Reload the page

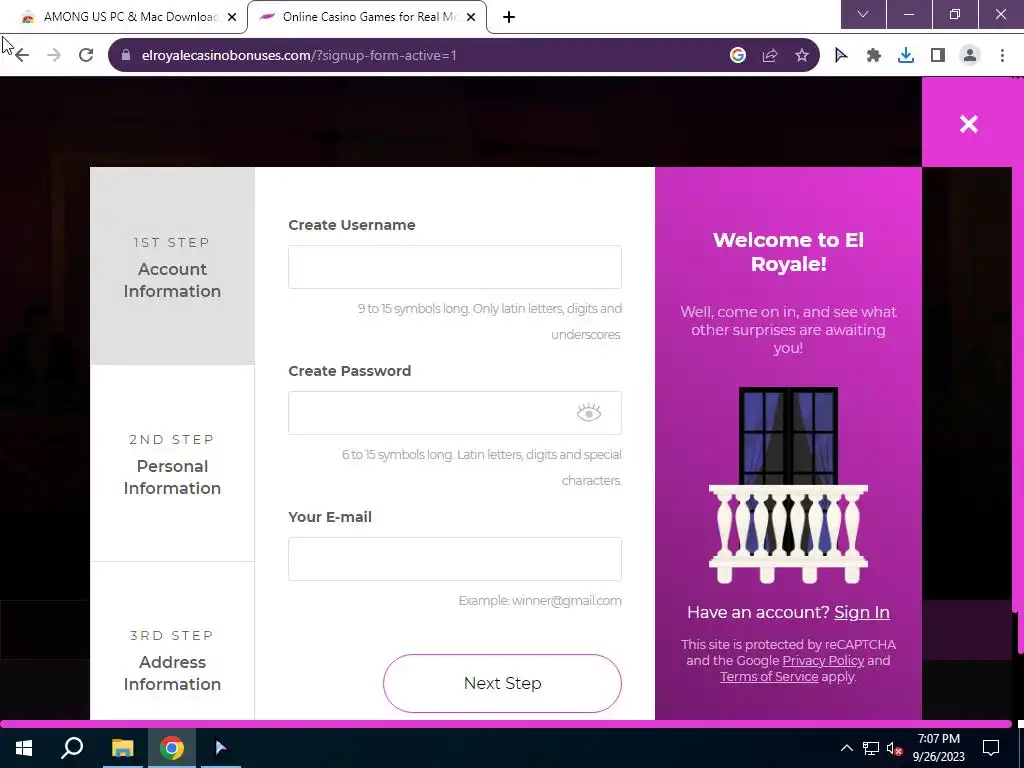86,56
